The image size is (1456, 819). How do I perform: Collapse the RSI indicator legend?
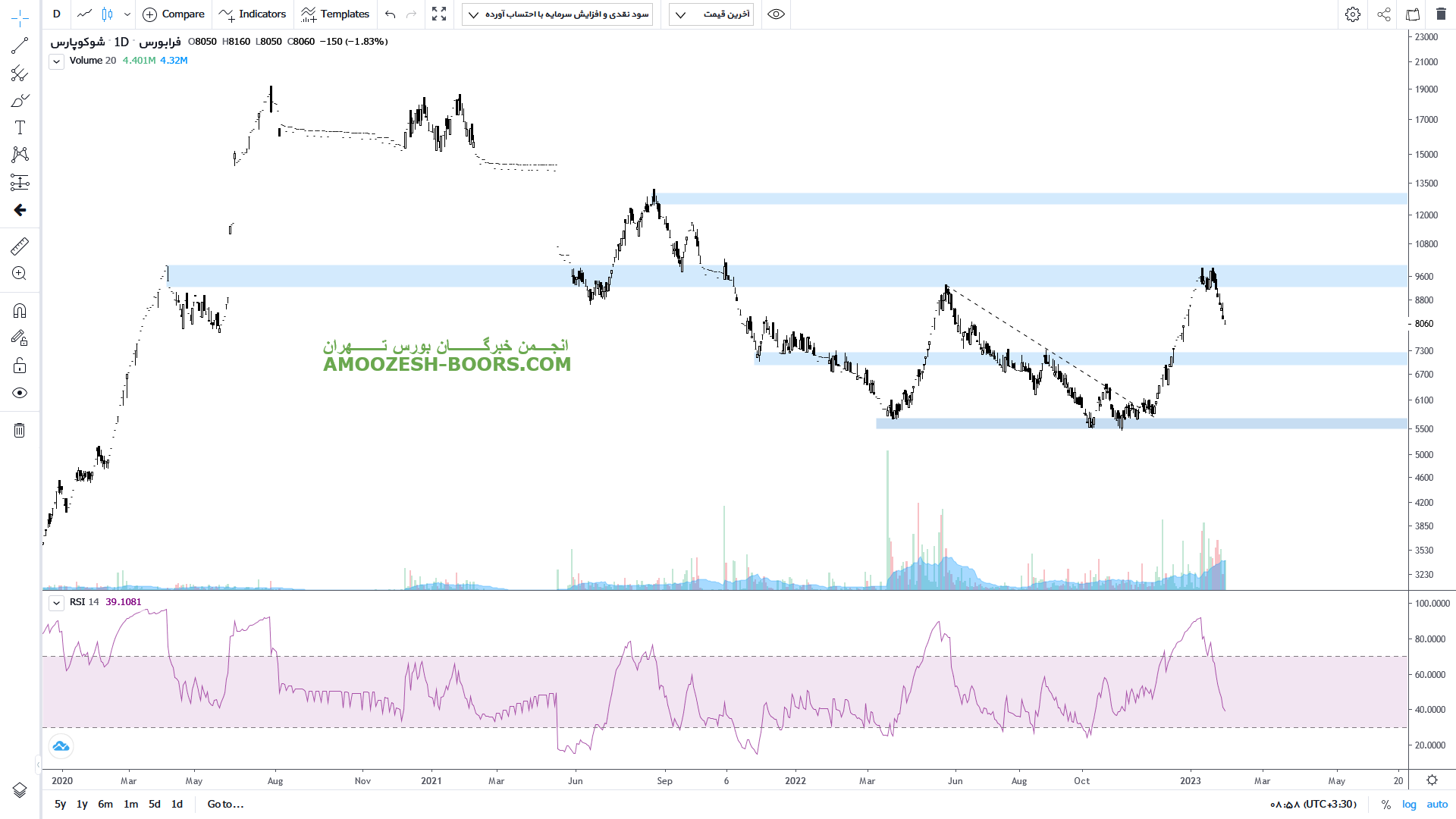click(57, 603)
